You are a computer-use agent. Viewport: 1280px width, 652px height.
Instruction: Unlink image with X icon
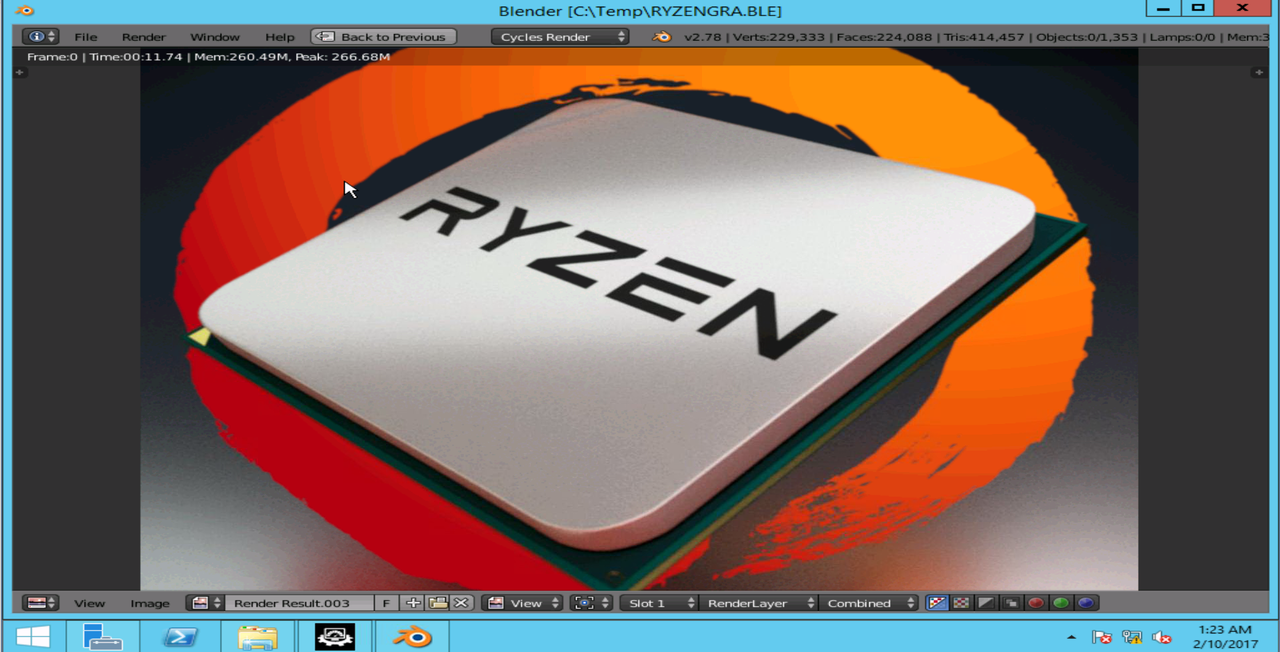461,603
